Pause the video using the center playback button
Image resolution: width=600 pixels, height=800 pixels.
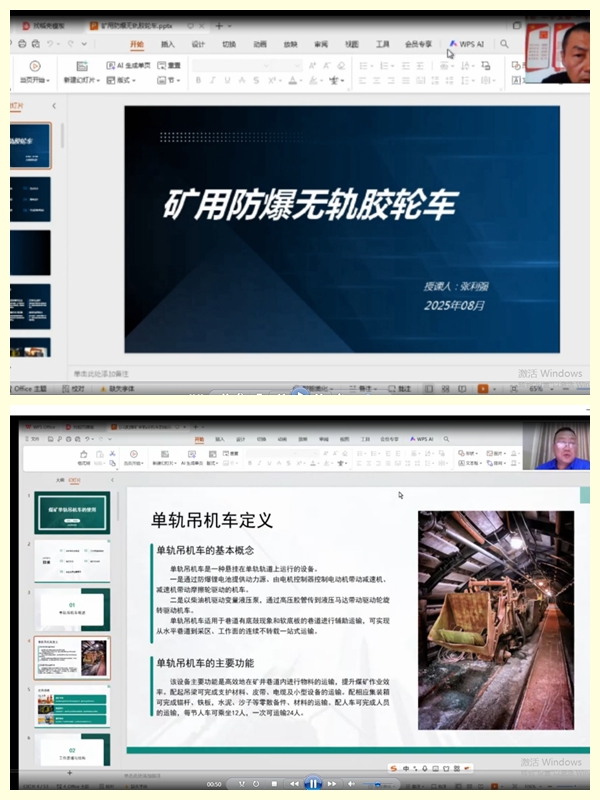312,784
